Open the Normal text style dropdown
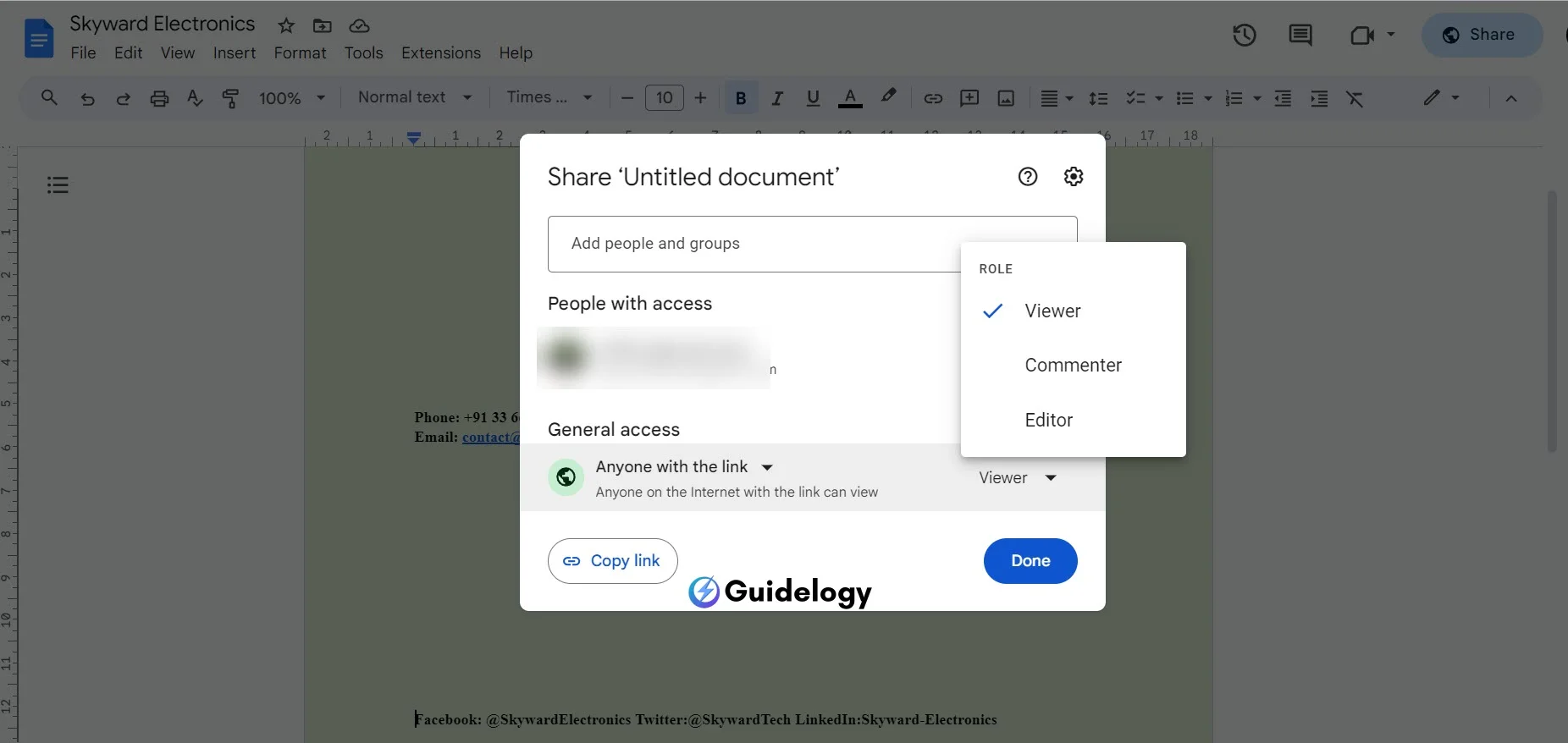Viewport: 1568px width, 743px height. pyautogui.click(x=415, y=97)
